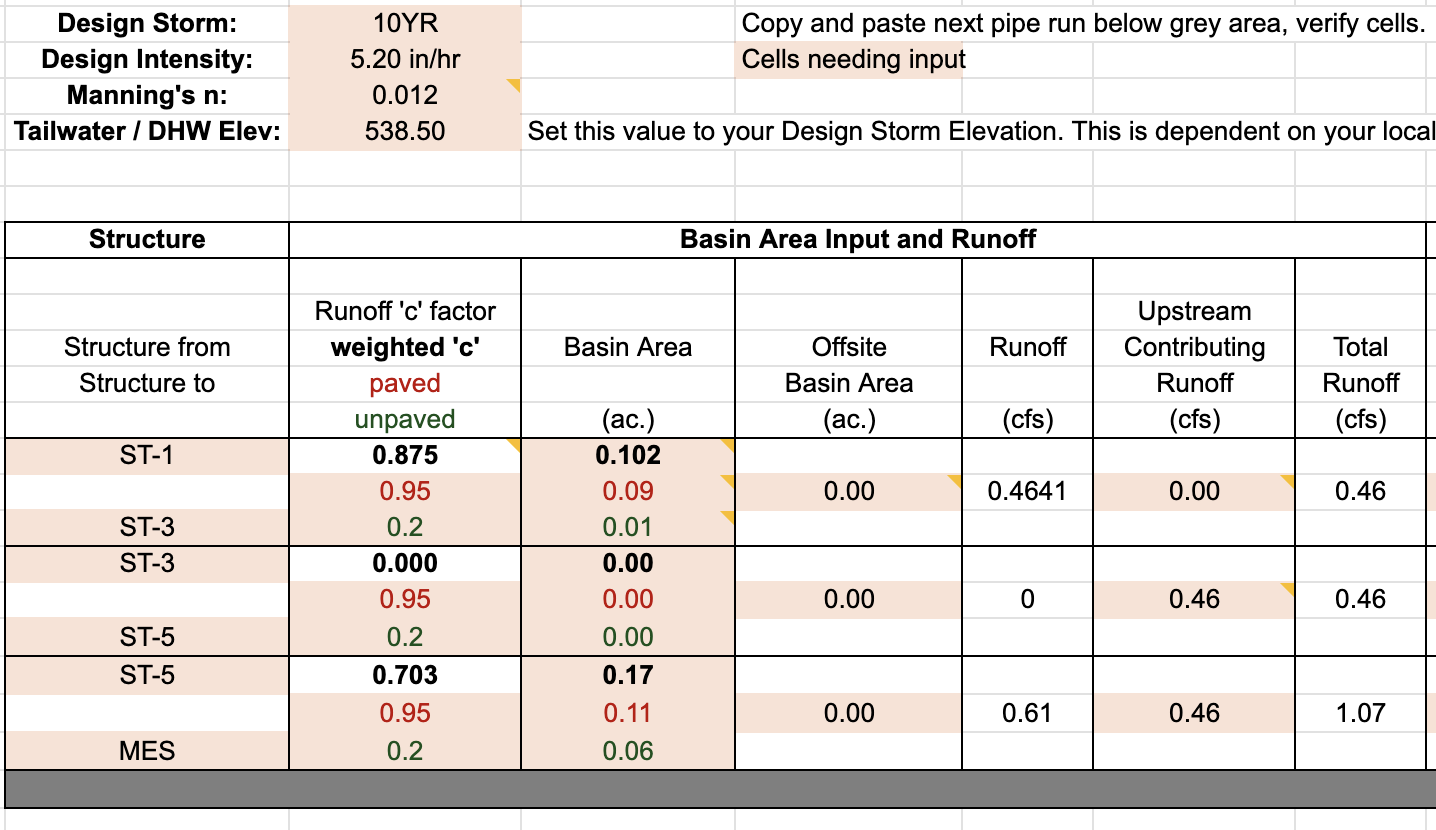The width and height of the screenshot is (1436, 830).
Task: Click the 'Cells needing input' legend cell
Action: [x=849, y=59]
